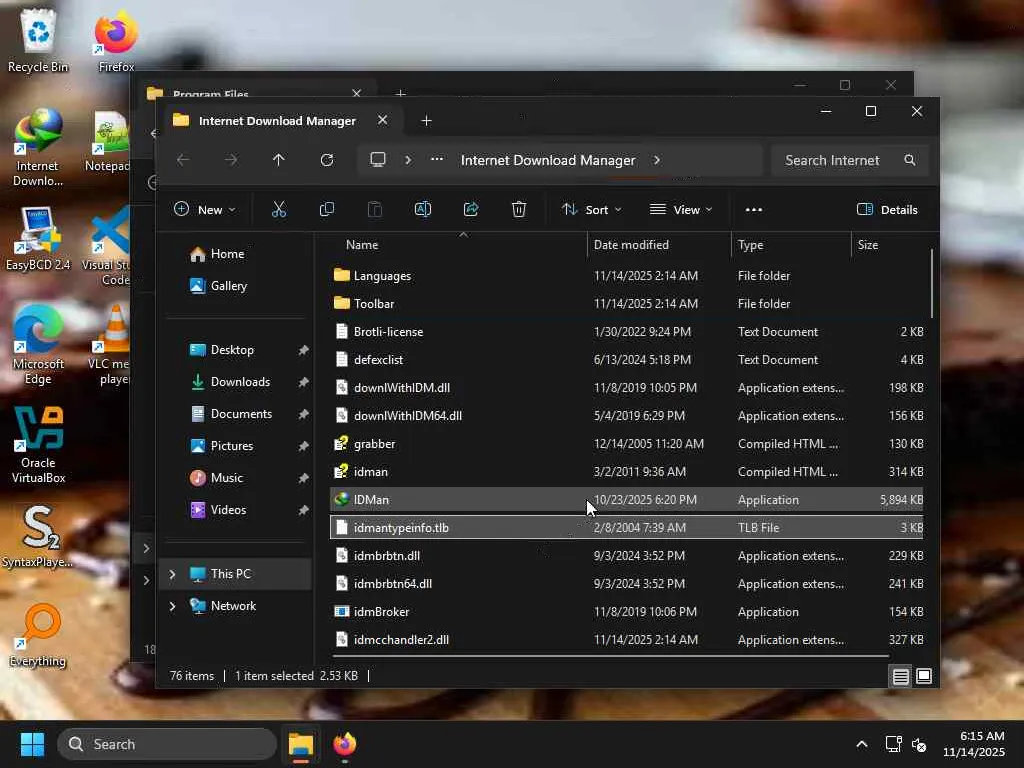1024x768 pixels.
Task: Click the Rename icon in toolbar
Action: pos(423,210)
